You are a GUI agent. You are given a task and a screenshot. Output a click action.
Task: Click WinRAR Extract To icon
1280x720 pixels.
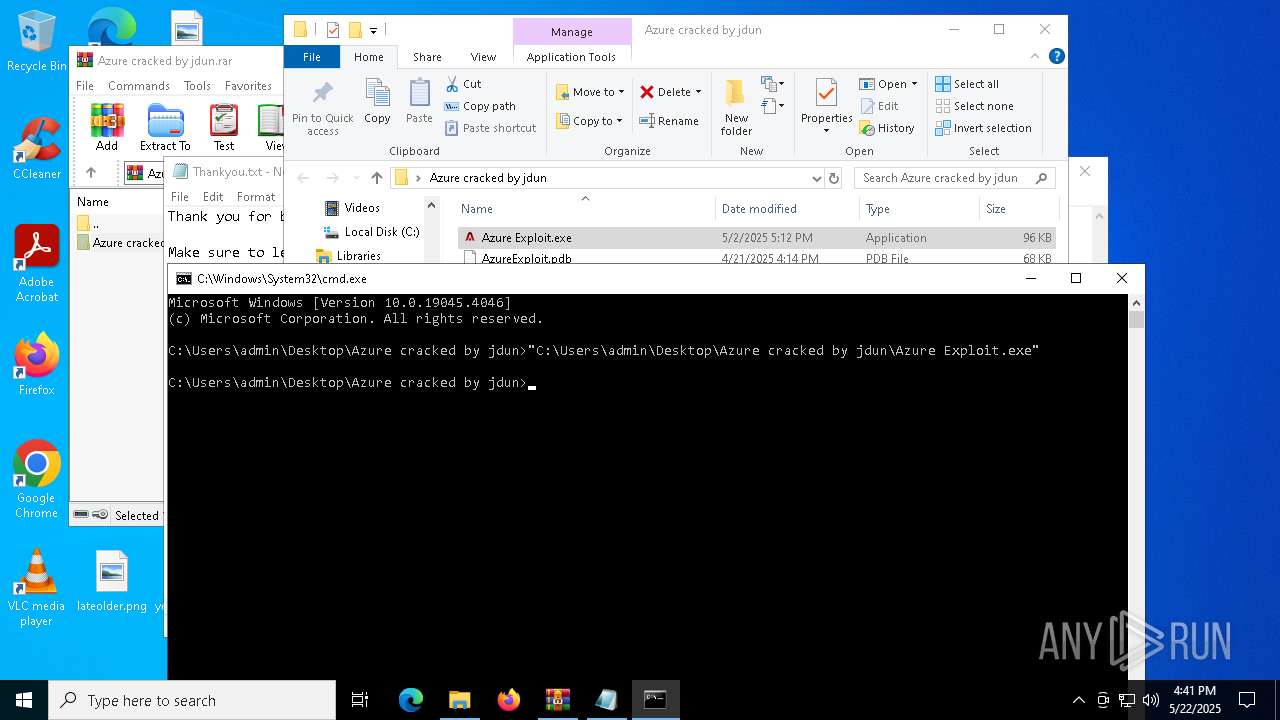pos(165,127)
